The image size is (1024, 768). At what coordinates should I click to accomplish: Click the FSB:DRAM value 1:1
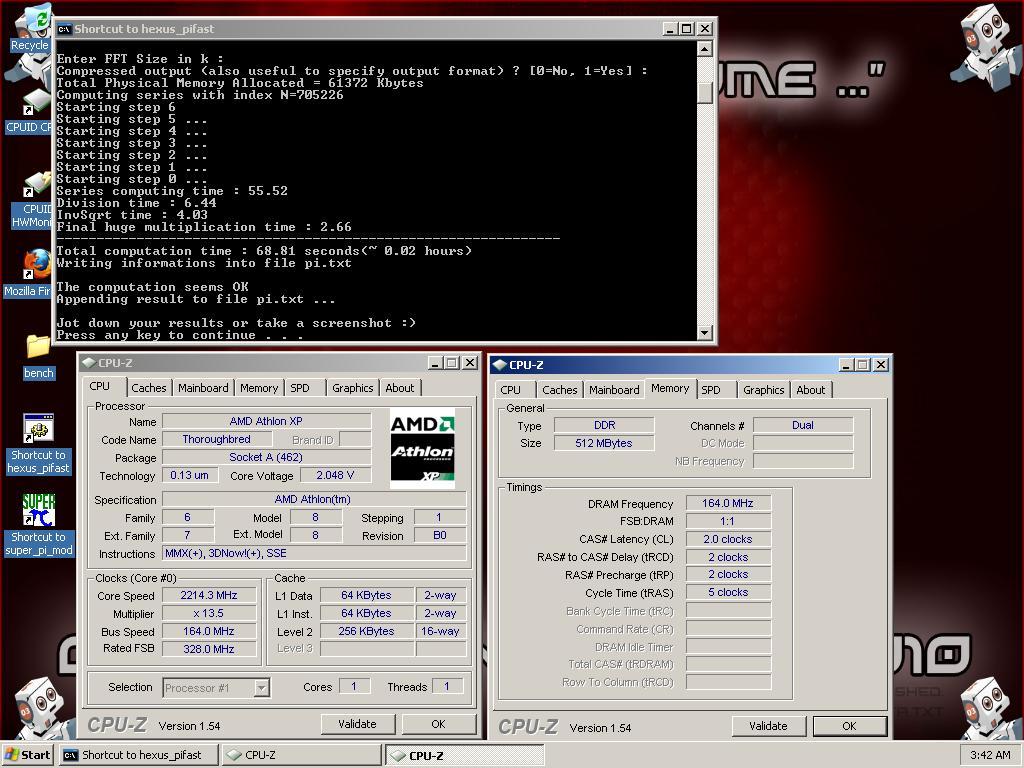[728, 521]
